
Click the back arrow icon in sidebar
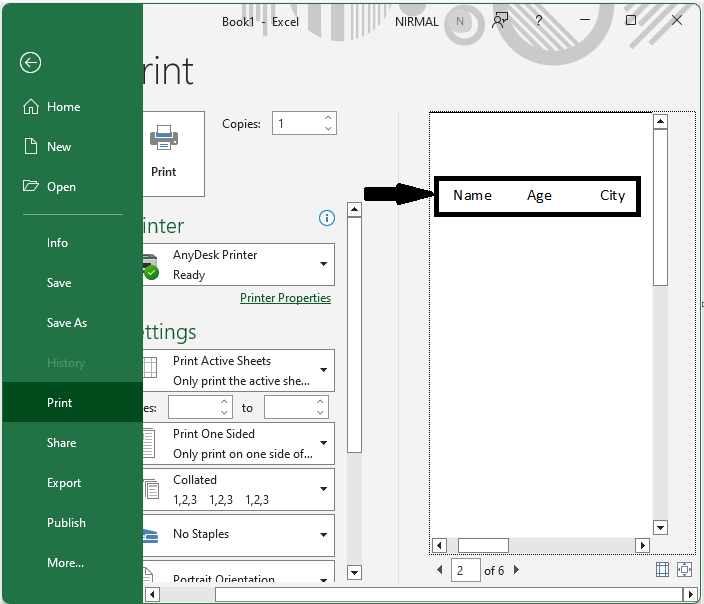tap(30, 63)
